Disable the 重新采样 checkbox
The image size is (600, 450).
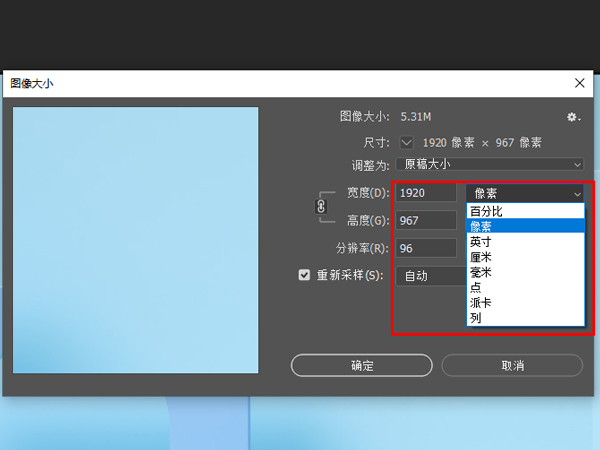point(305,275)
